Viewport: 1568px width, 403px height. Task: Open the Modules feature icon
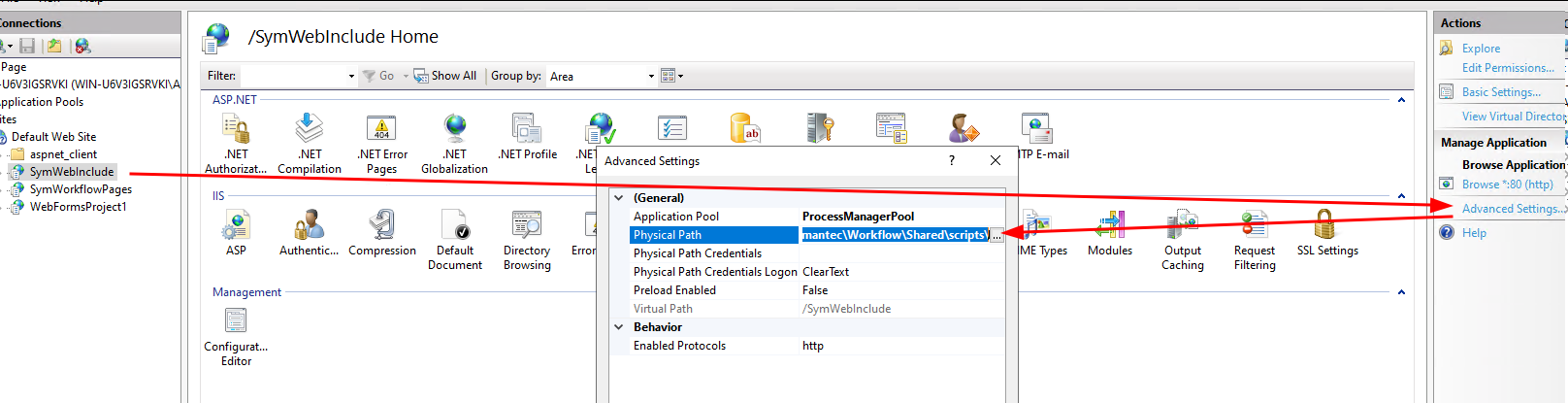pos(1109,225)
